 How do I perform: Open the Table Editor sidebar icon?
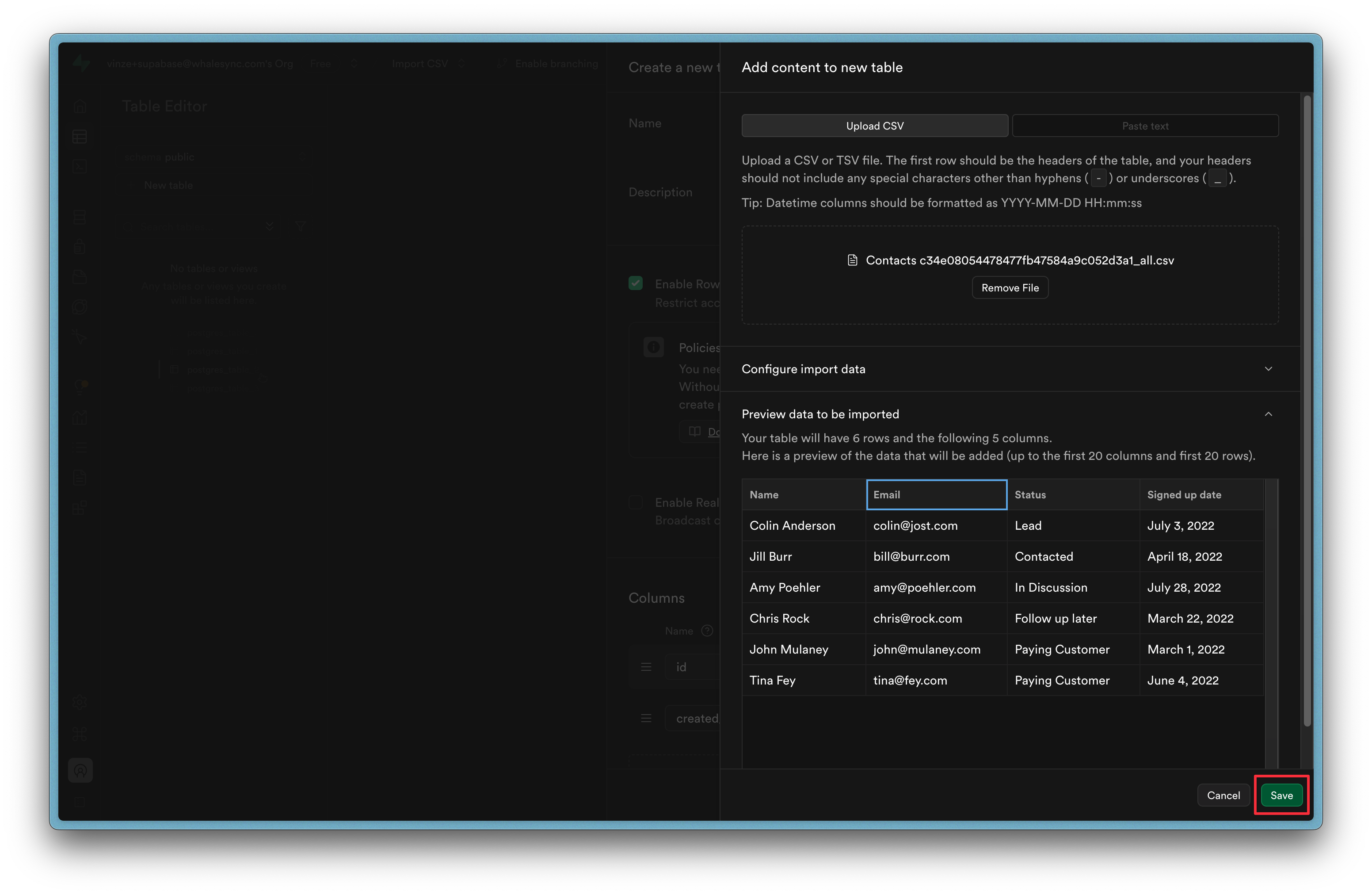coord(80,137)
